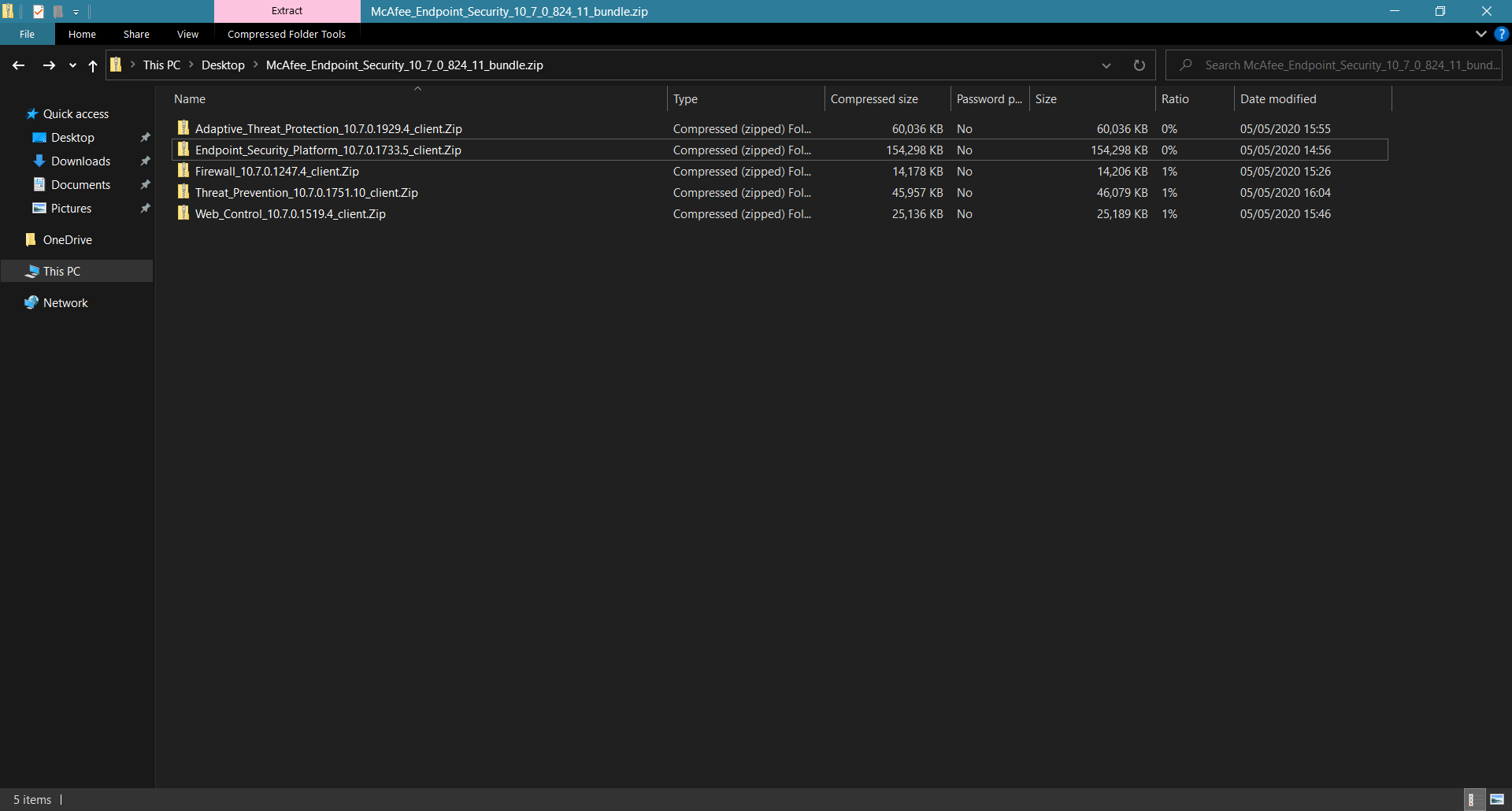The width and height of the screenshot is (1512, 811).
Task: Refresh the folder view
Action: point(1139,65)
